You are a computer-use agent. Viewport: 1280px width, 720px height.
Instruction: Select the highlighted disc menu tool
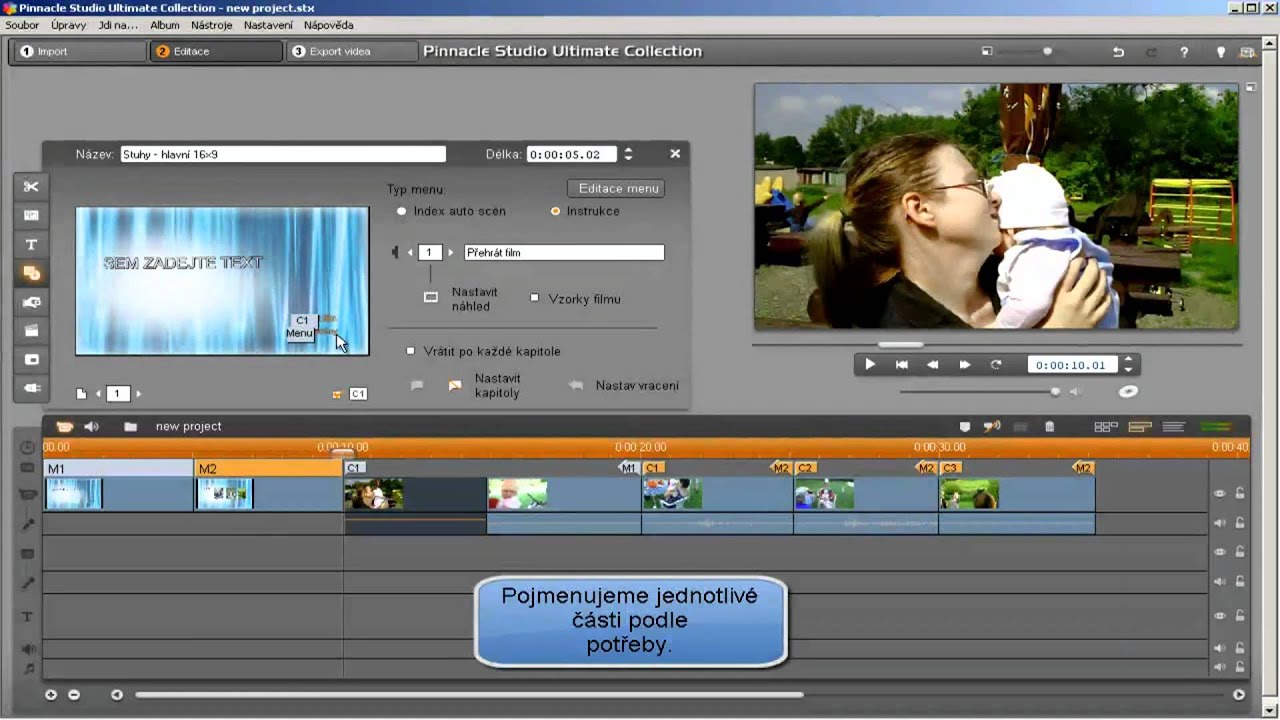click(x=31, y=273)
